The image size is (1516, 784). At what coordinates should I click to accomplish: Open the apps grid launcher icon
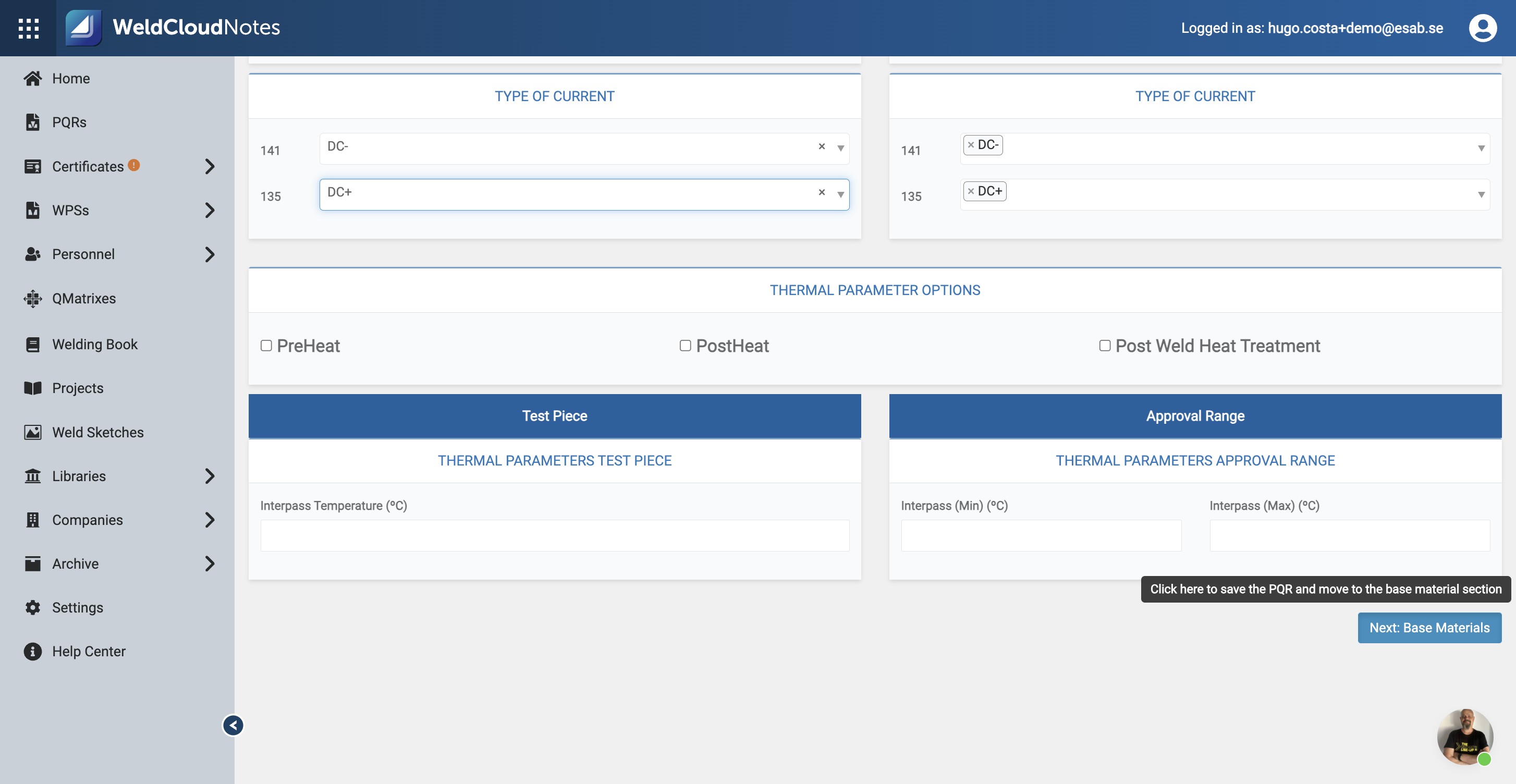pyautogui.click(x=28, y=28)
